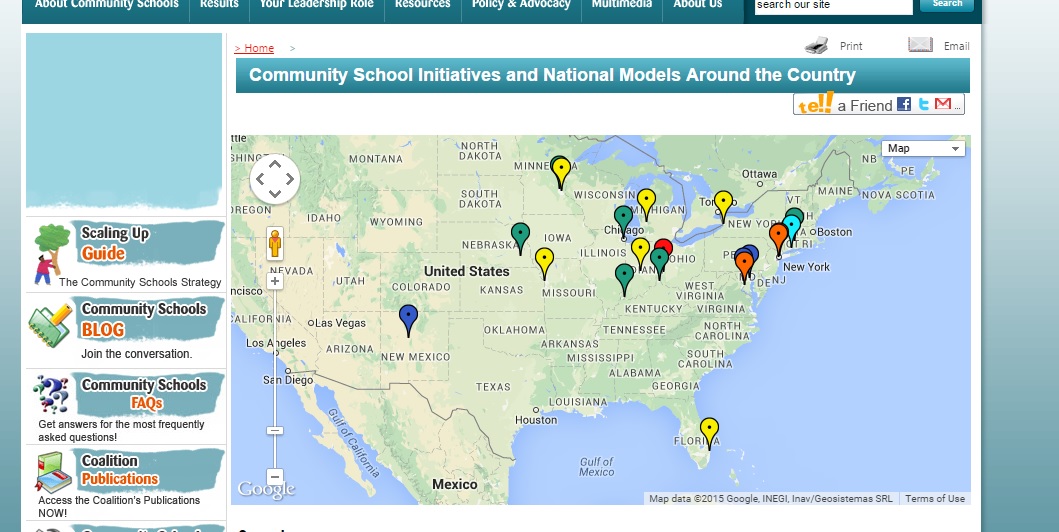Image resolution: width=1059 pixels, height=532 pixels.
Task: Open the Results menu item
Action: (x=219, y=4)
